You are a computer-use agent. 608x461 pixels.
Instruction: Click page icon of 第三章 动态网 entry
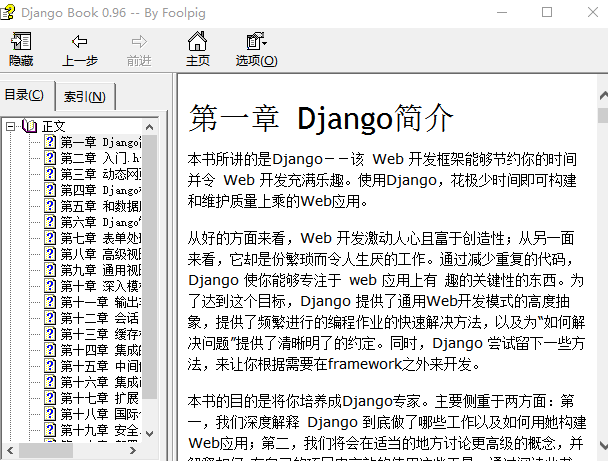(x=49, y=174)
